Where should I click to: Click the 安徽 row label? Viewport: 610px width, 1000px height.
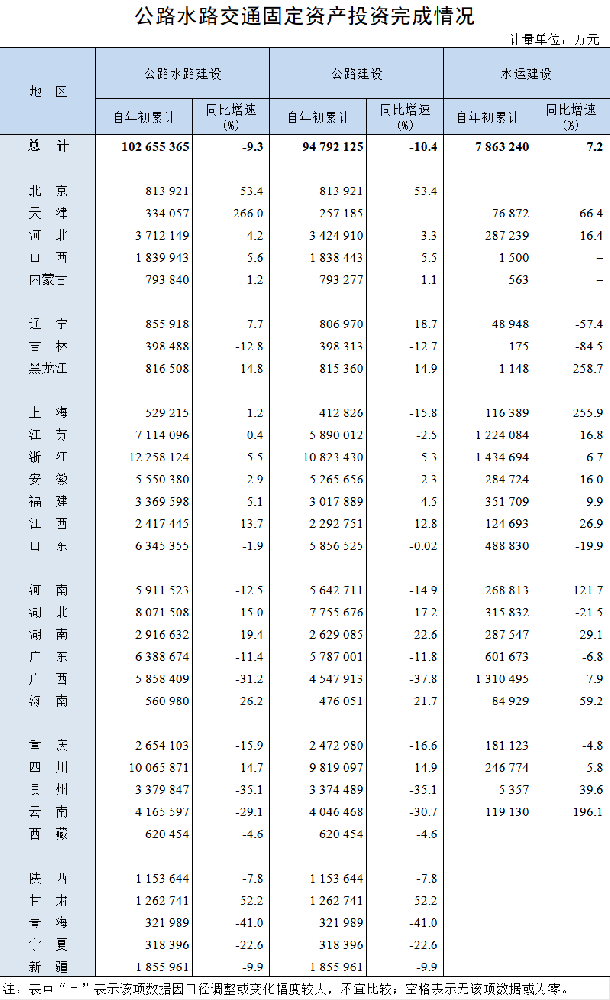click(x=48, y=479)
